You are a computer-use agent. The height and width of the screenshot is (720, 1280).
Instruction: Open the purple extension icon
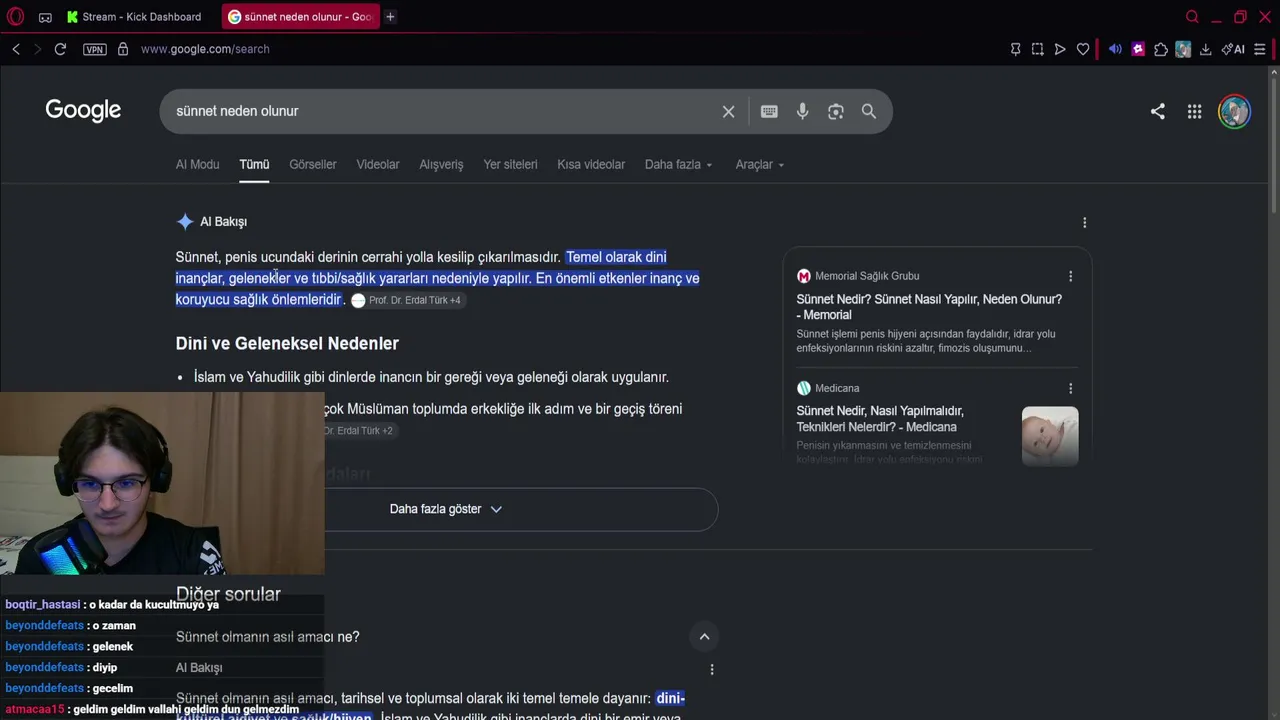(x=1138, y=49)
